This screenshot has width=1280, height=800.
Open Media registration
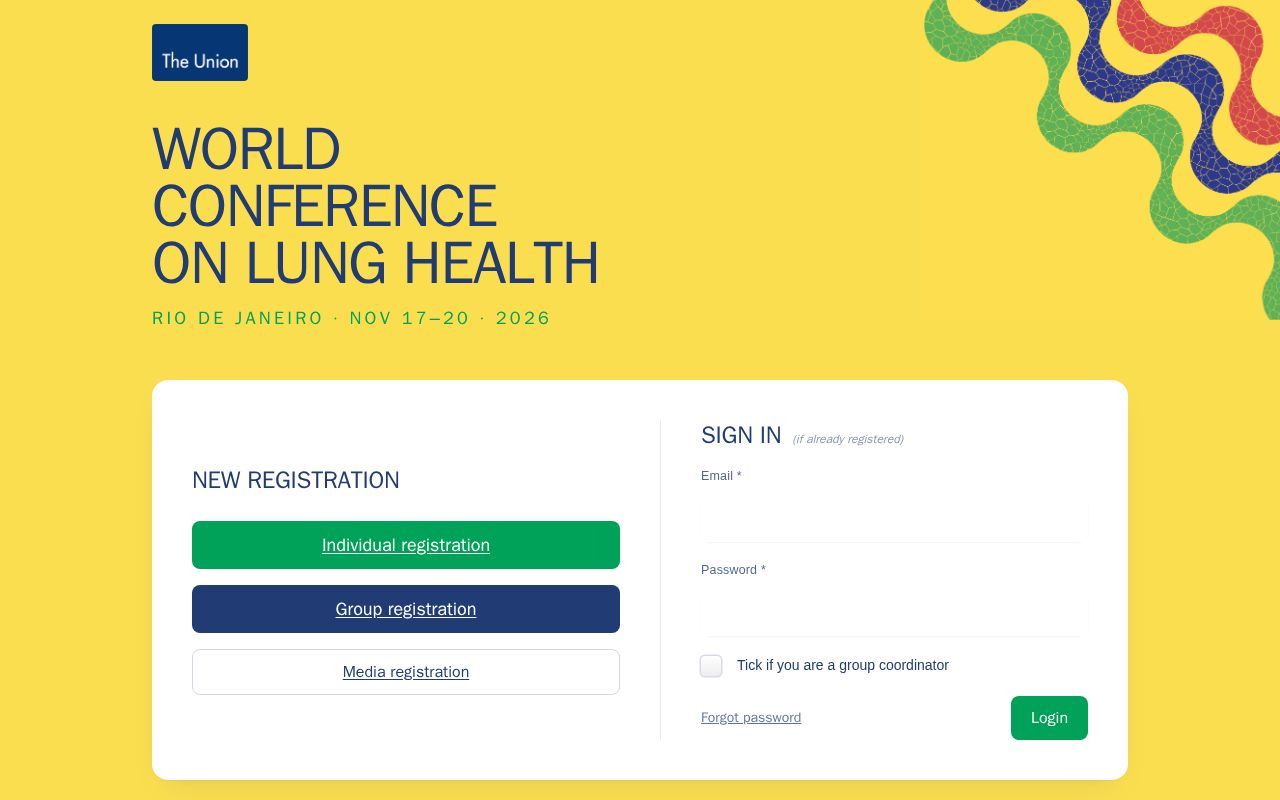coord(406,672)
